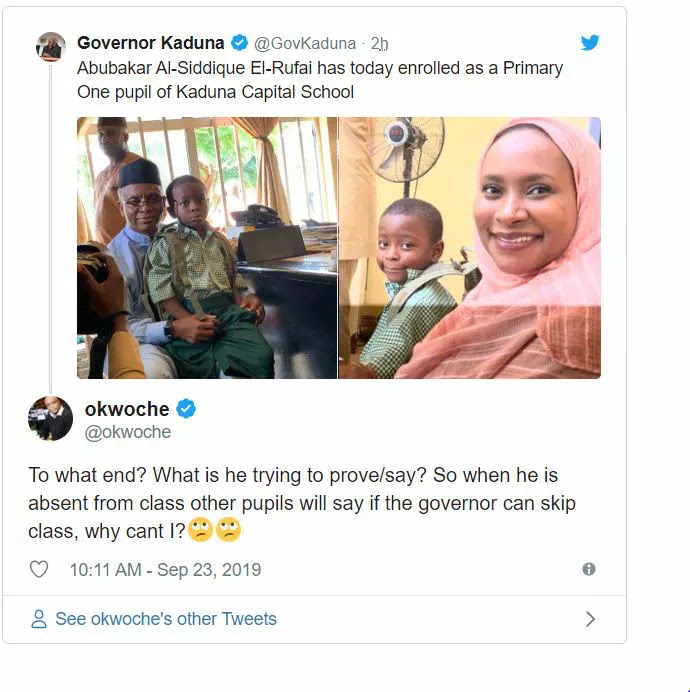Open Governor Kaduna's small profile avatar
Viewport: 690px width, 692px height.
51,46
